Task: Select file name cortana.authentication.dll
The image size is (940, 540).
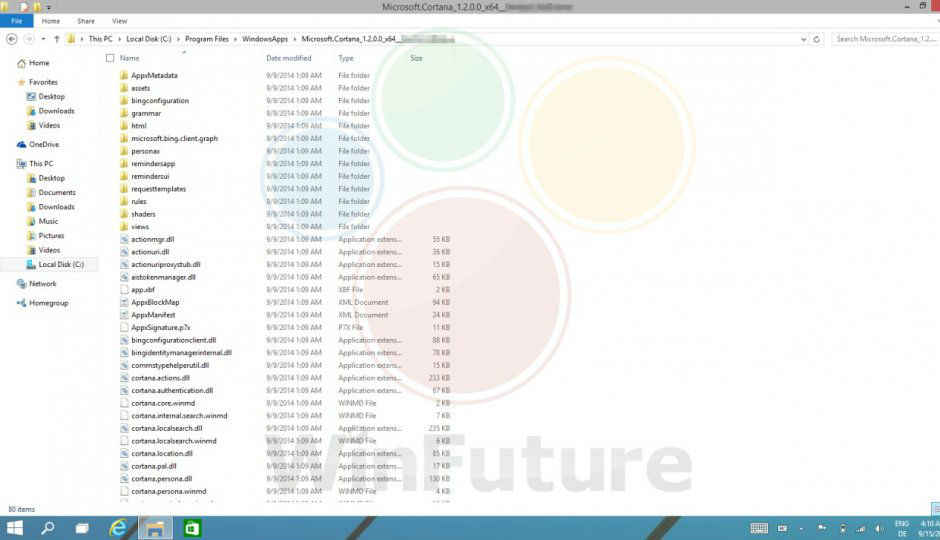Action: (172, 390)
